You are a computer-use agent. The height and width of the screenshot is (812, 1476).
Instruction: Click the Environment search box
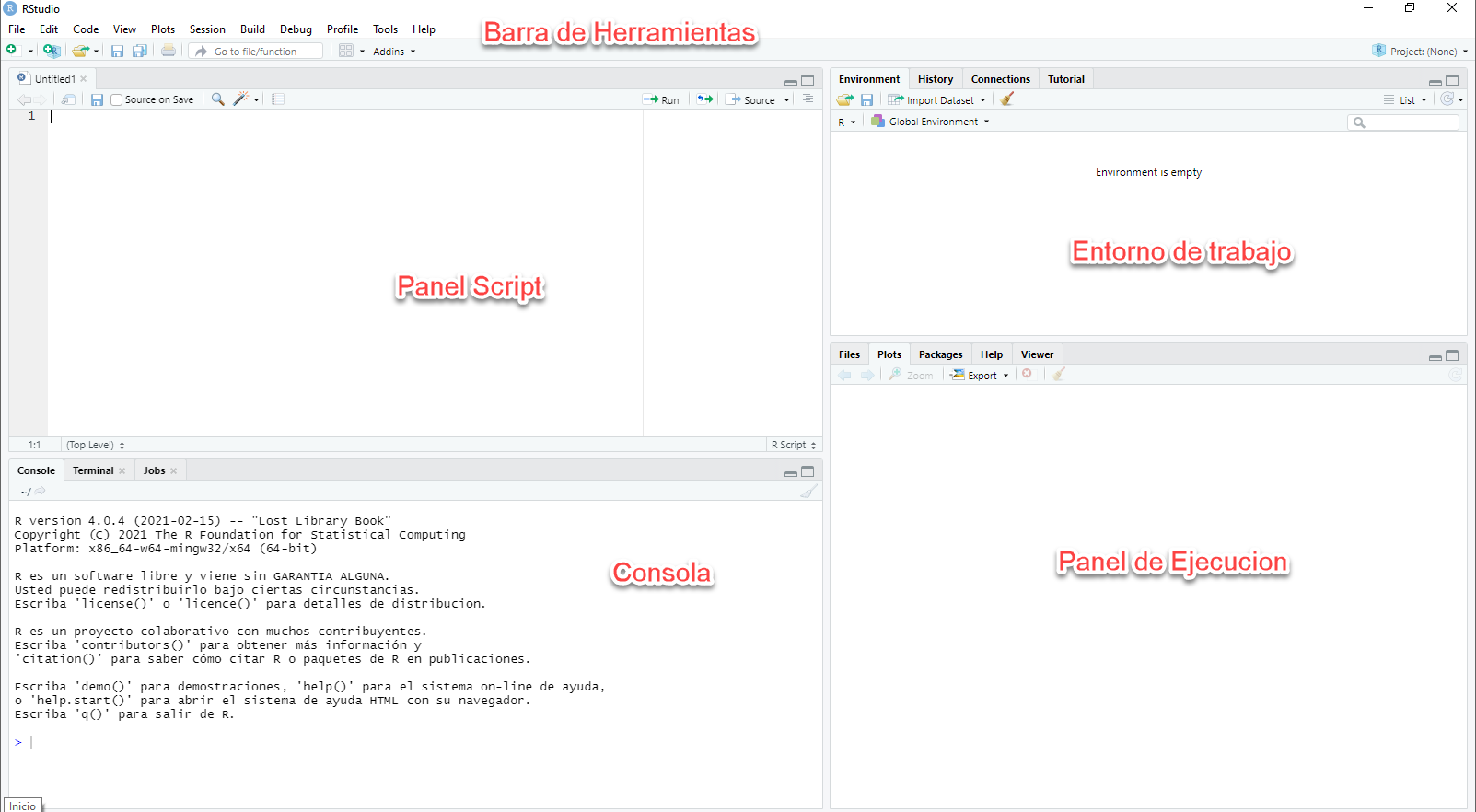tap(1403, 122)
